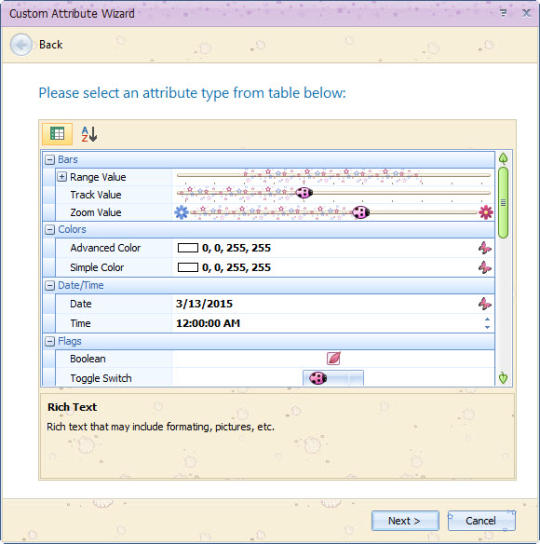540x544 pixels.
Task: Click the 3/13/2015 date value
Action: pyautogui.click(x=204, y=304)
